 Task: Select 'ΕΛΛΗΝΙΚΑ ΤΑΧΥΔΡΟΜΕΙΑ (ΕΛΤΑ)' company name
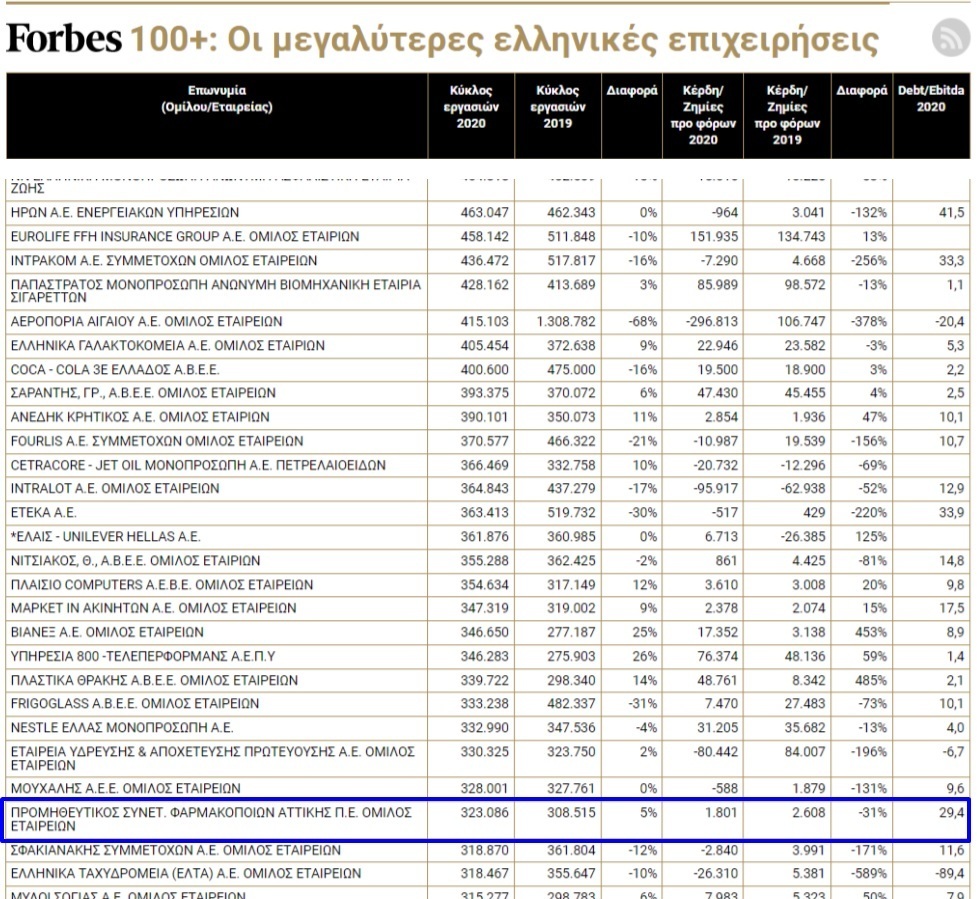[x=186, y=873]
